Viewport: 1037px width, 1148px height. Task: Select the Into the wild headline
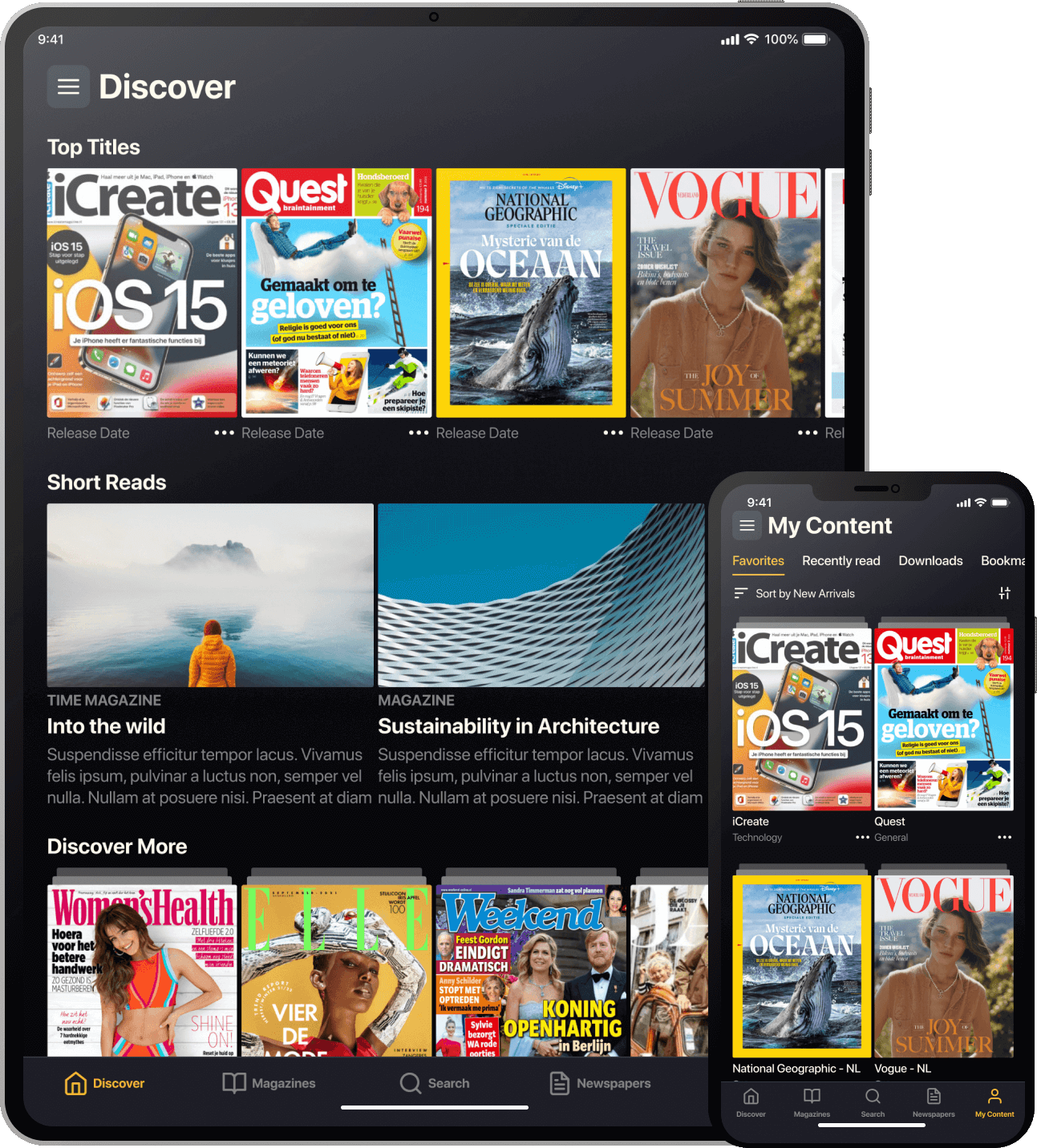(x=106, y=726)
